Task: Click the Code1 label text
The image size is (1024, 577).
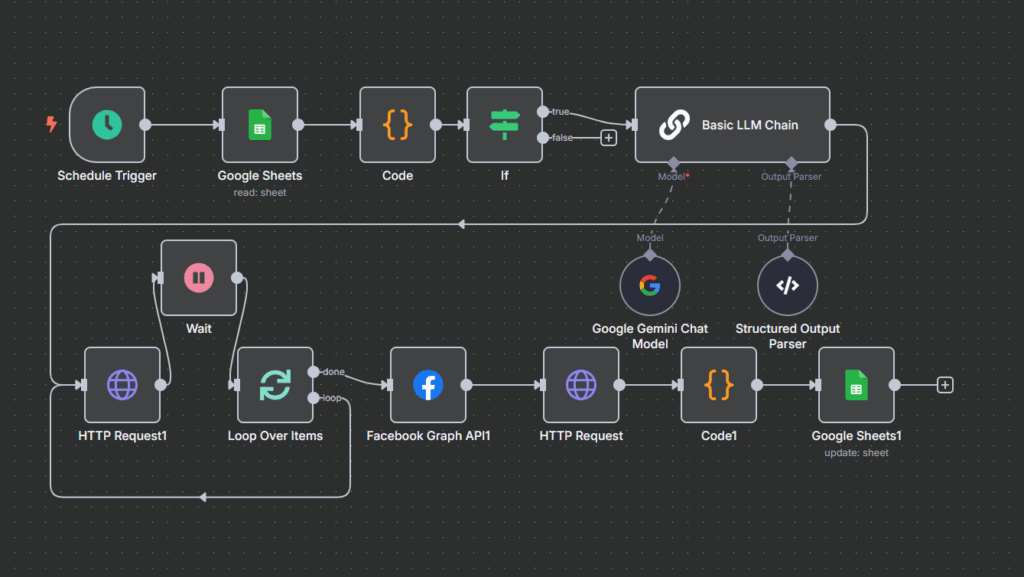Action: coord(719,435)
